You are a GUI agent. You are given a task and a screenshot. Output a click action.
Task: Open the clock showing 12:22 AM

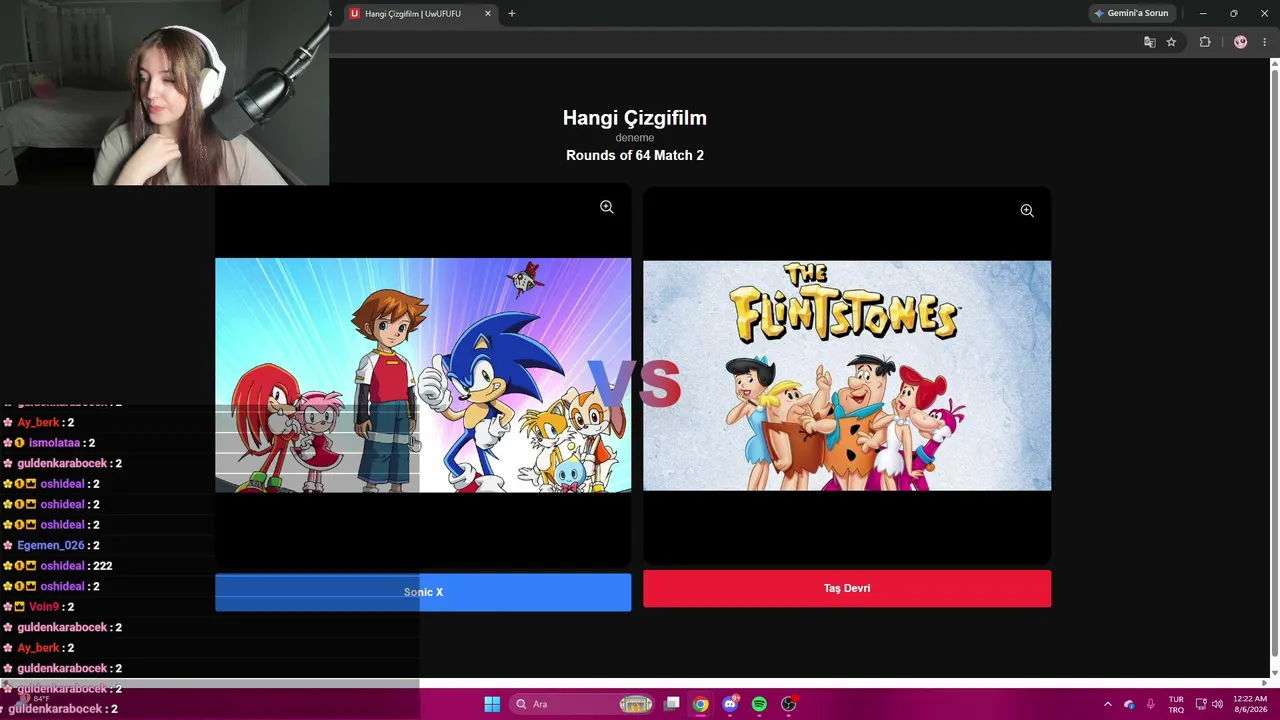1250,704
